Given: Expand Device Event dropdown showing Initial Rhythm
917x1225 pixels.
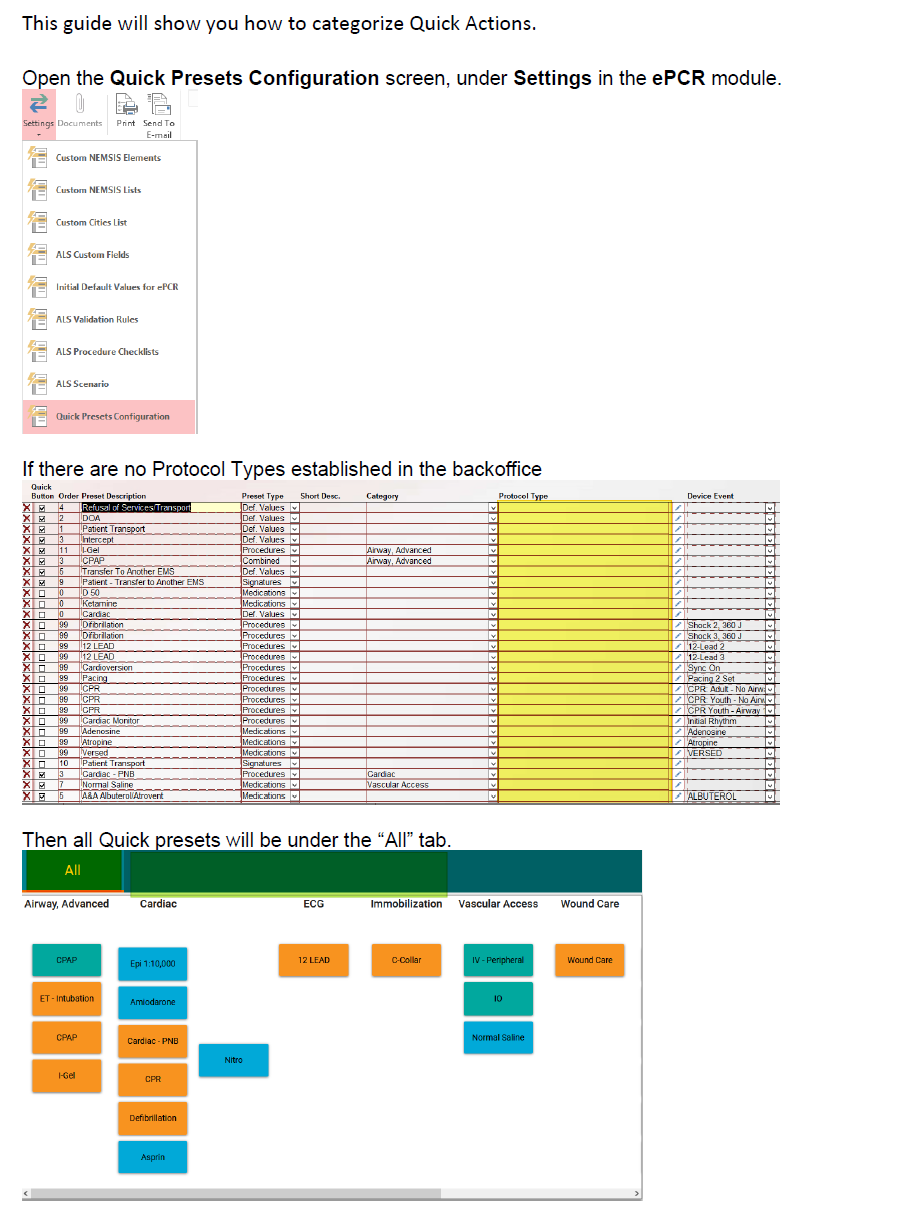Looking at the screenshot, I should coord(770,721).
